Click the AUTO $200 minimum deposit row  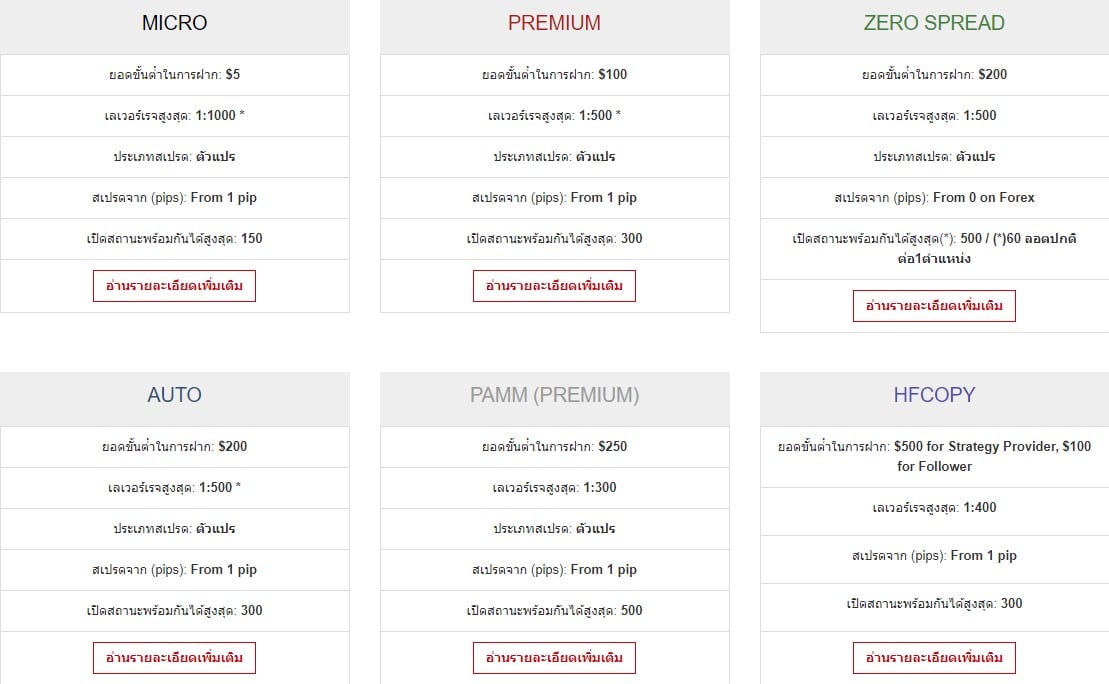click(175, 446)
